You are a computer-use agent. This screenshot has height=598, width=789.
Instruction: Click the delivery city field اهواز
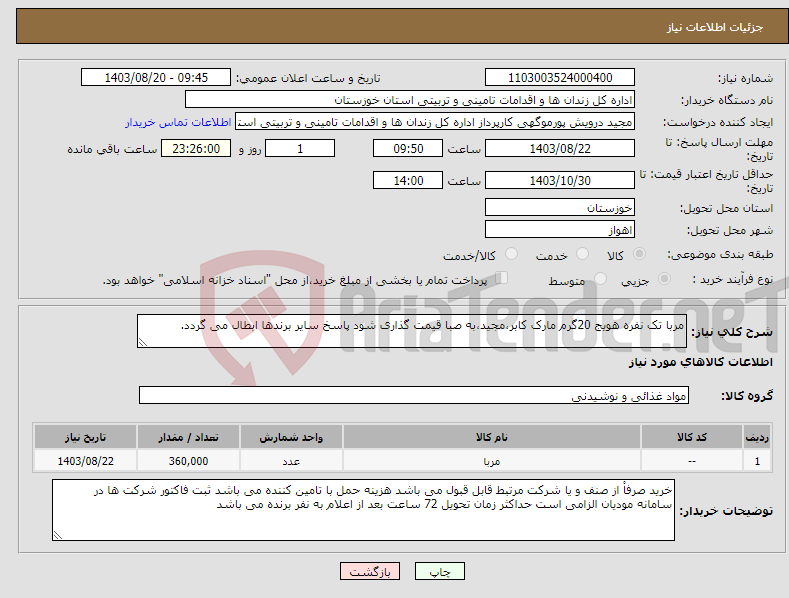click(560, 230)
